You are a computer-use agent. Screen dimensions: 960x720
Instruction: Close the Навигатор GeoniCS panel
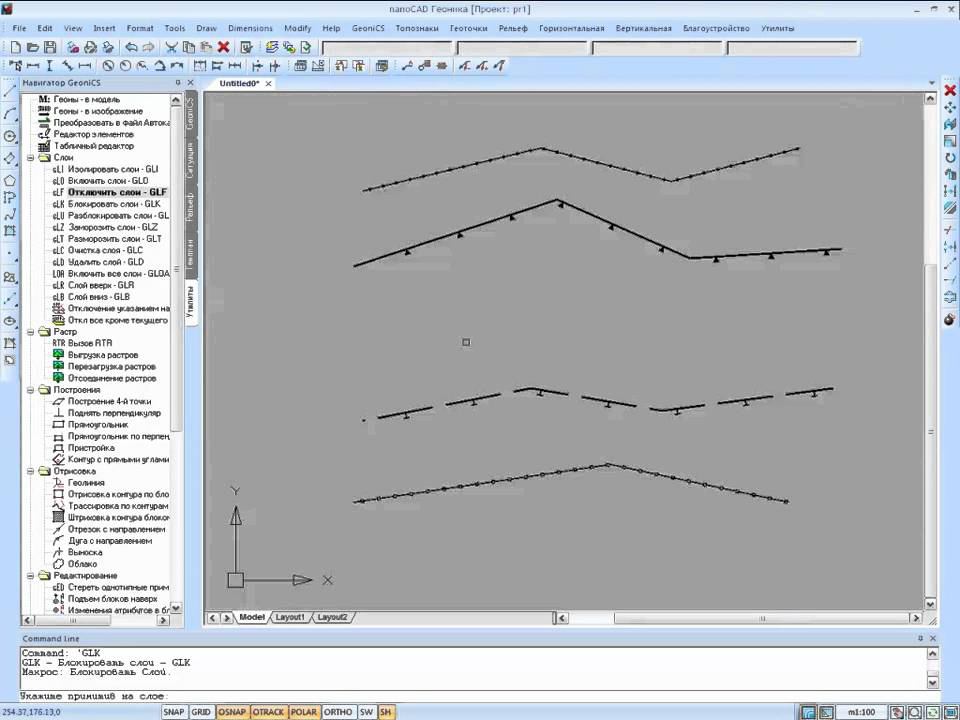click(x=190, y=83)
